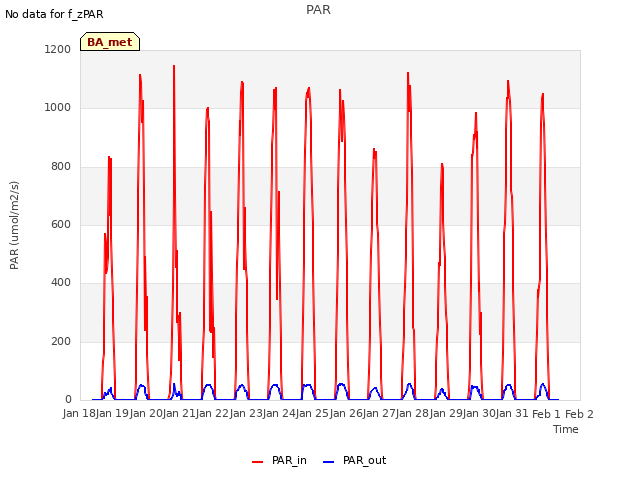Click the blue PAR_out legend swatch
Screen dimensions: 640x480
pos(329,462)
